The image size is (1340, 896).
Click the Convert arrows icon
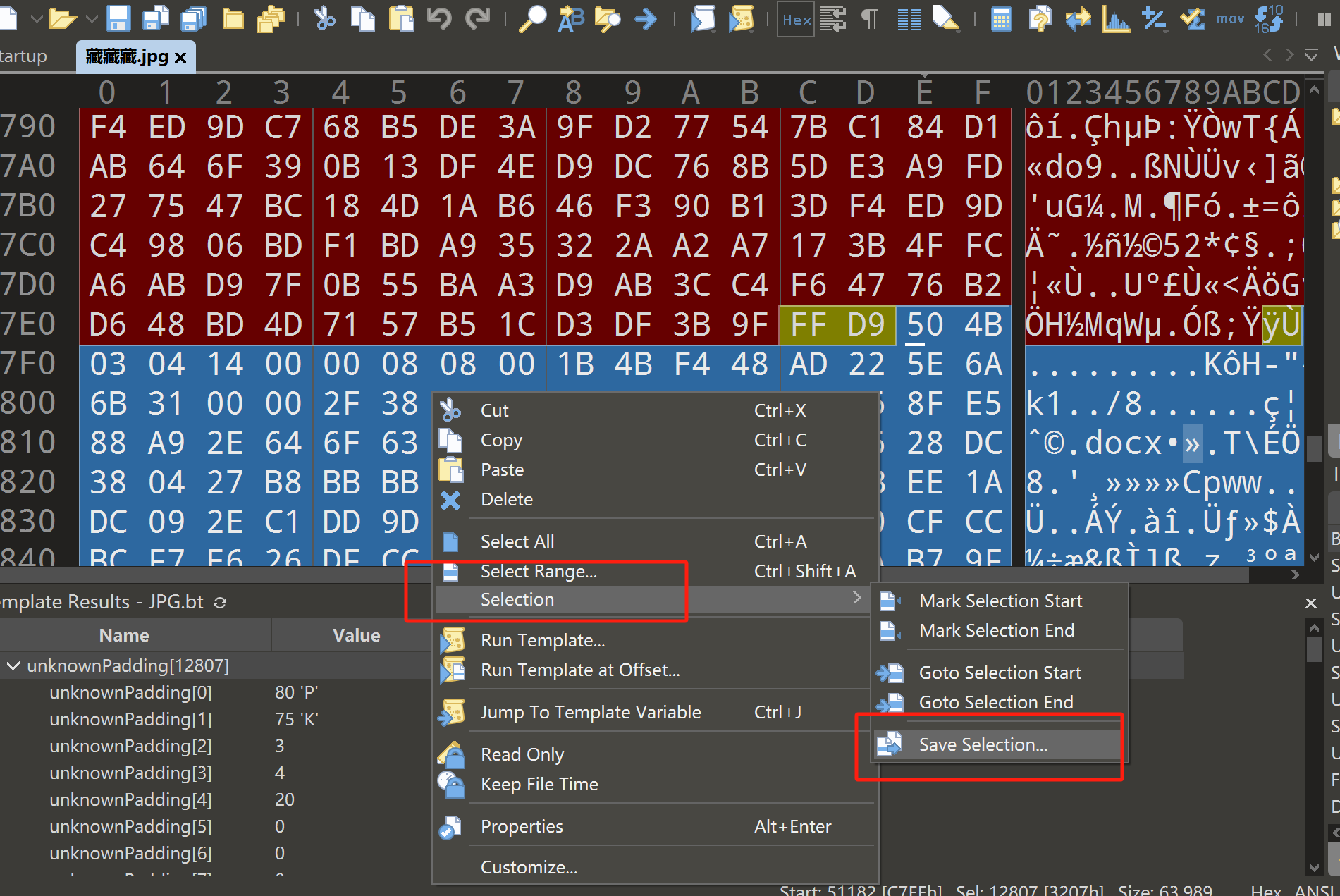pyautogui.click(x=1078, y=19)
